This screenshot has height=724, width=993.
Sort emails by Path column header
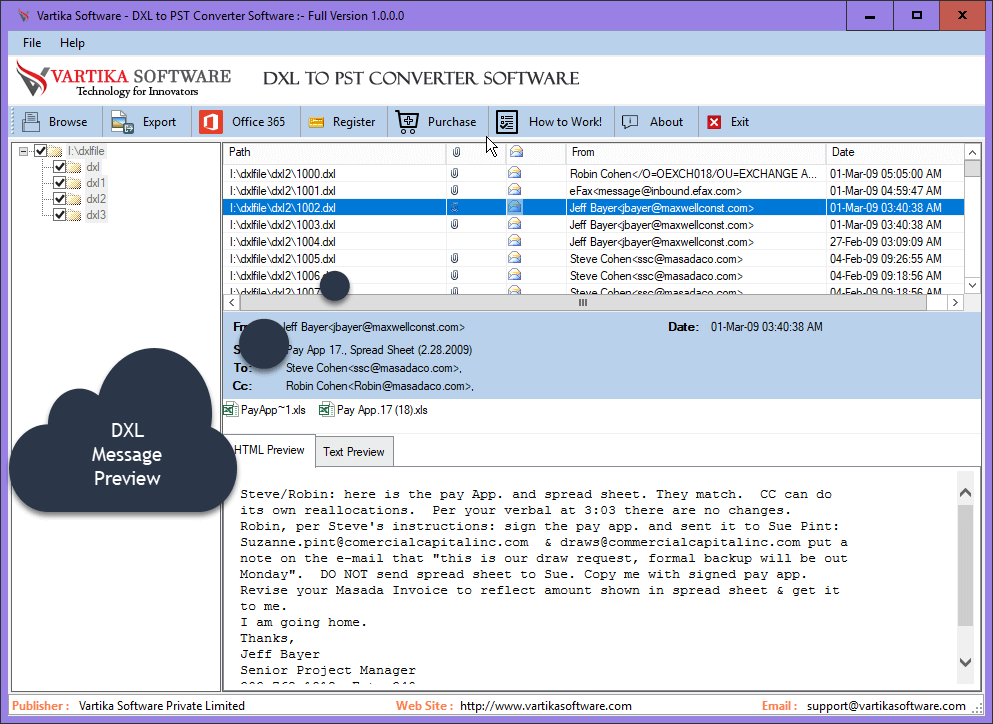click(x=335, y=152)
